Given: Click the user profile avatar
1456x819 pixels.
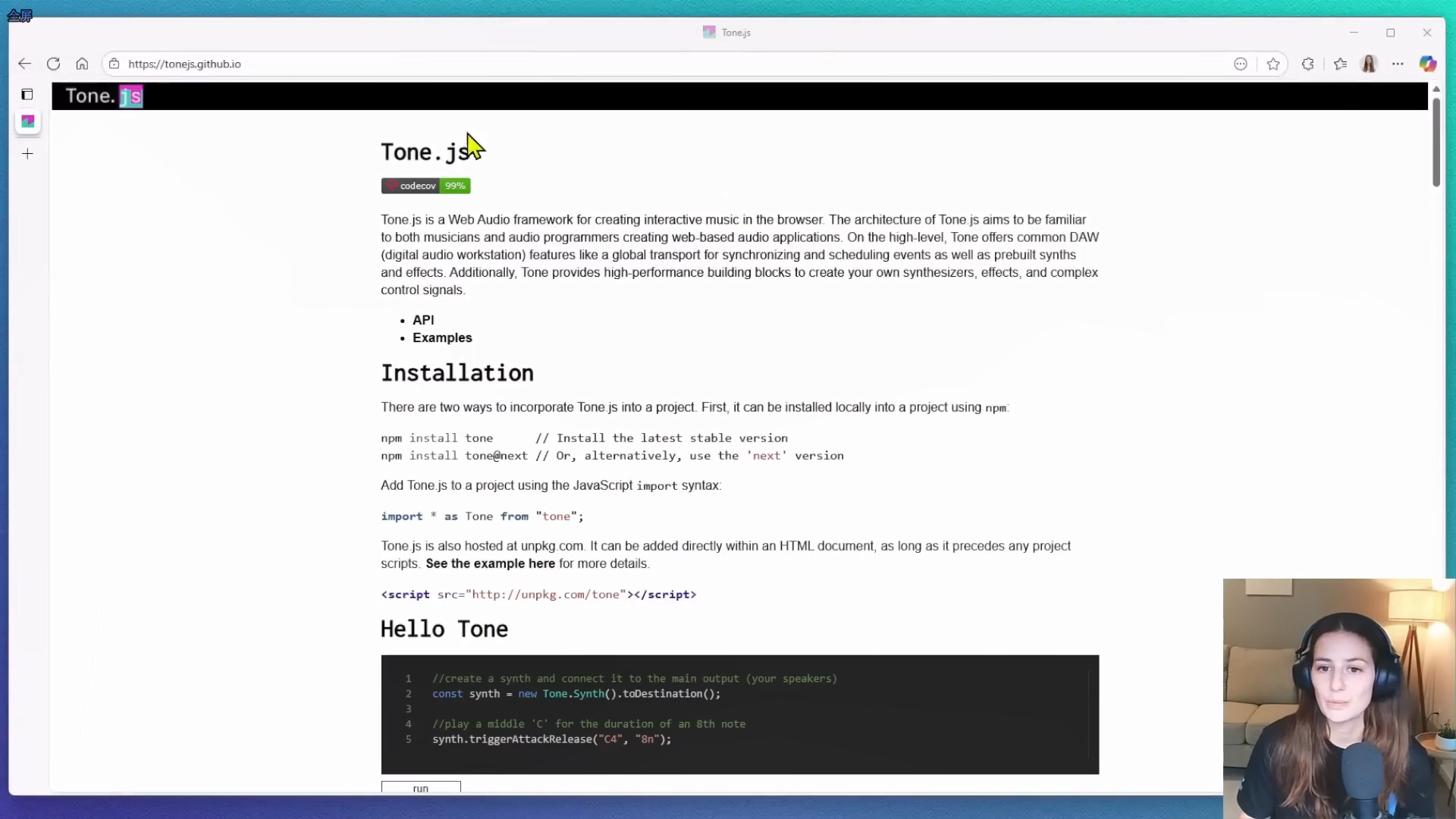Looking at the screenshot, I should [1369, 64].
